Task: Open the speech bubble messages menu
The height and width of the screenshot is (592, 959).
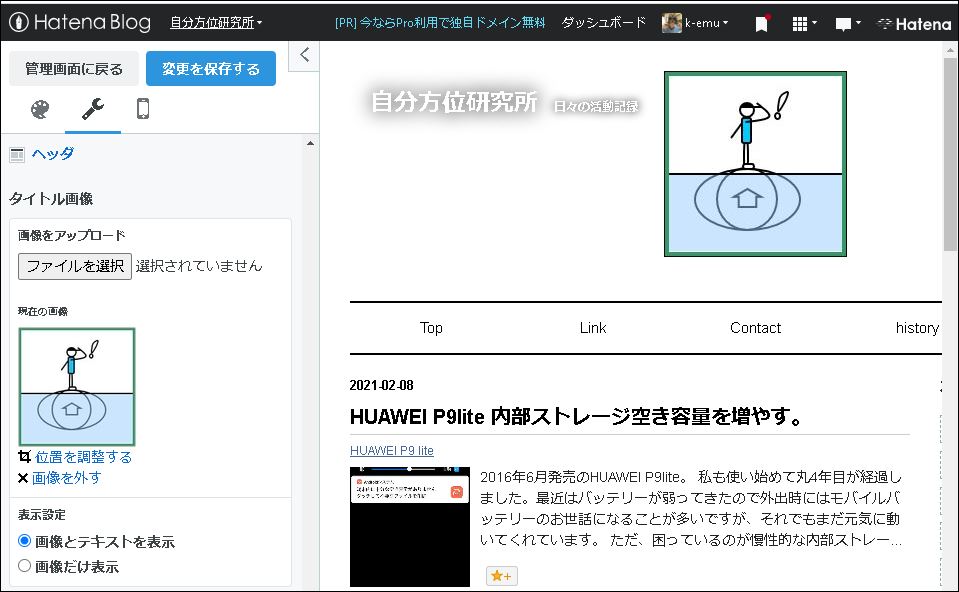Action: (x=848, y=23)
